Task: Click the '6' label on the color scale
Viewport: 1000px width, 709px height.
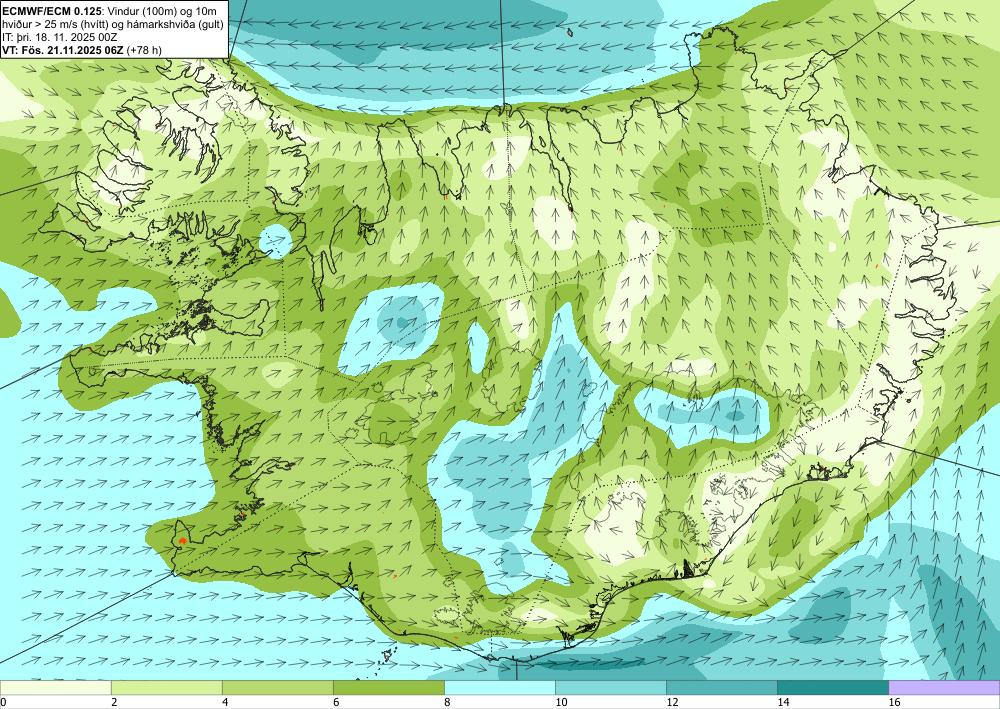Action: coord(336,702)
